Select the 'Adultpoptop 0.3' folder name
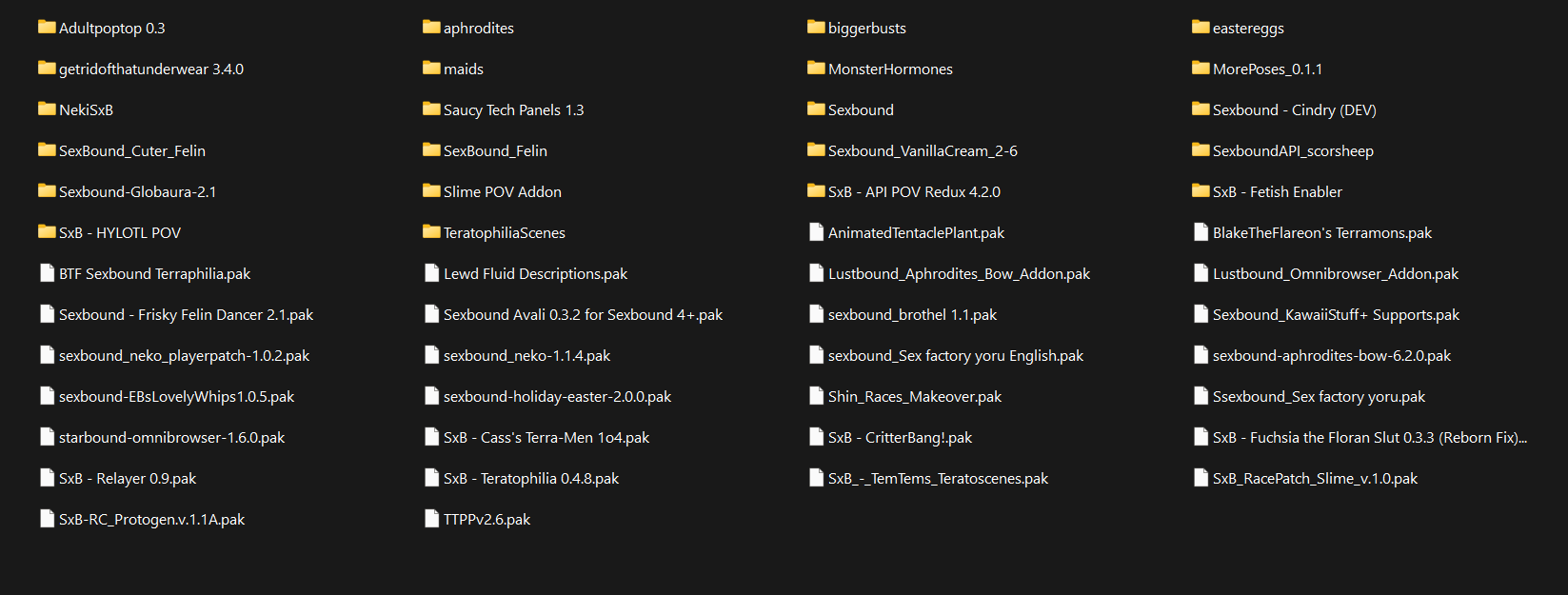 click(112, 29)
